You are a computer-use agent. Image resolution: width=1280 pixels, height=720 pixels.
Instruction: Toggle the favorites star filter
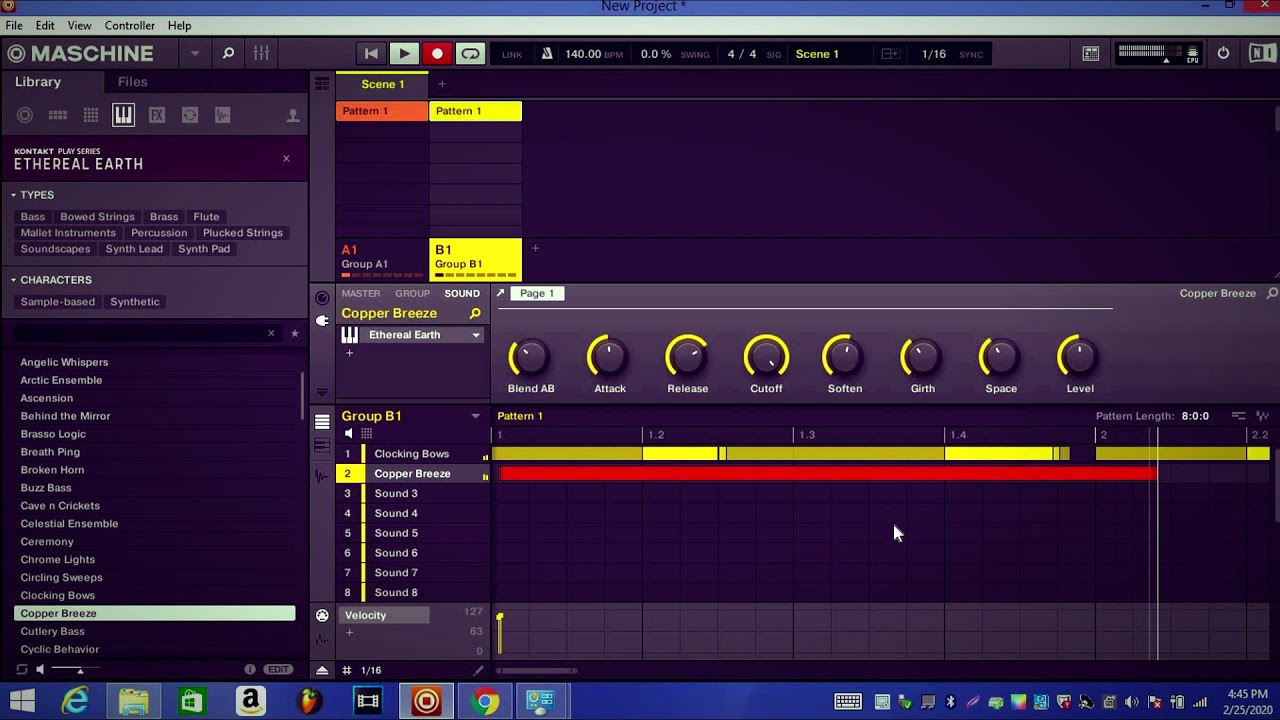pyautogui.click(x=294, y=333)
